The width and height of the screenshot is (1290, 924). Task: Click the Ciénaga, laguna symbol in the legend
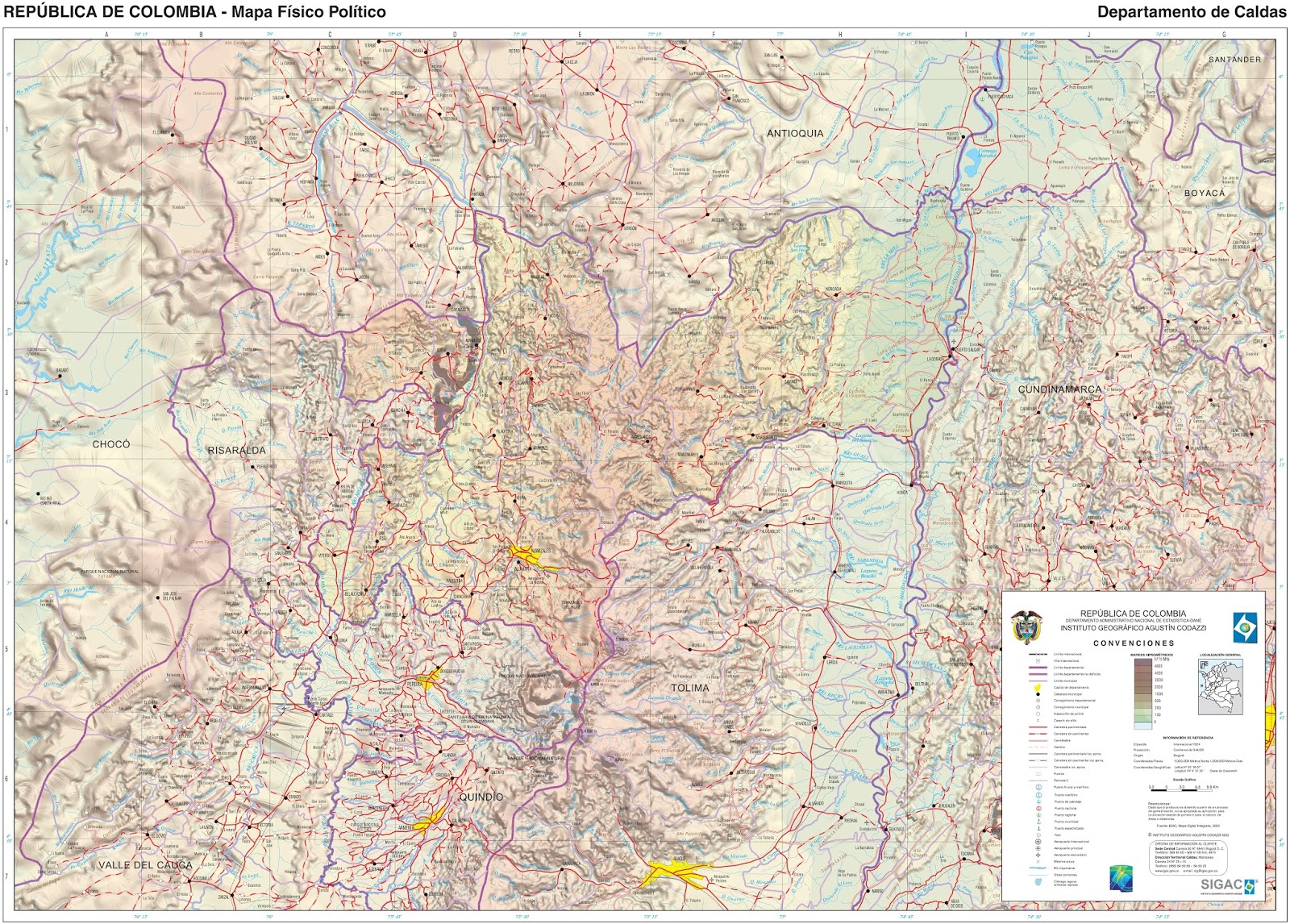(x=1038, y=882)
